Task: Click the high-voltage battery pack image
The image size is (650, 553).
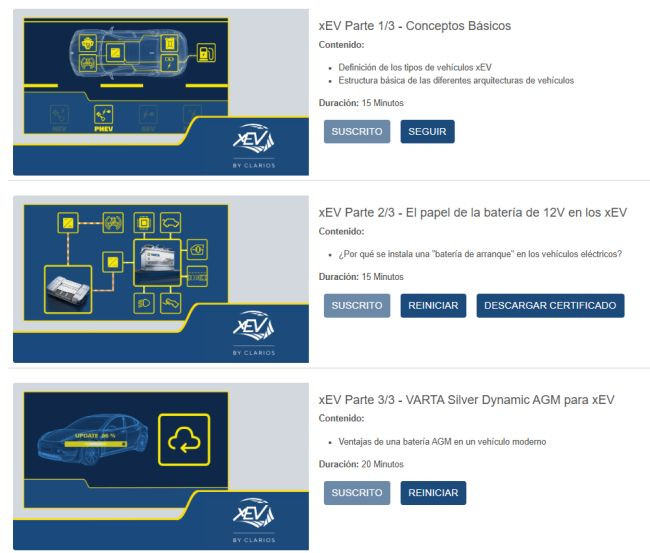Action: (x=68, y=289)
